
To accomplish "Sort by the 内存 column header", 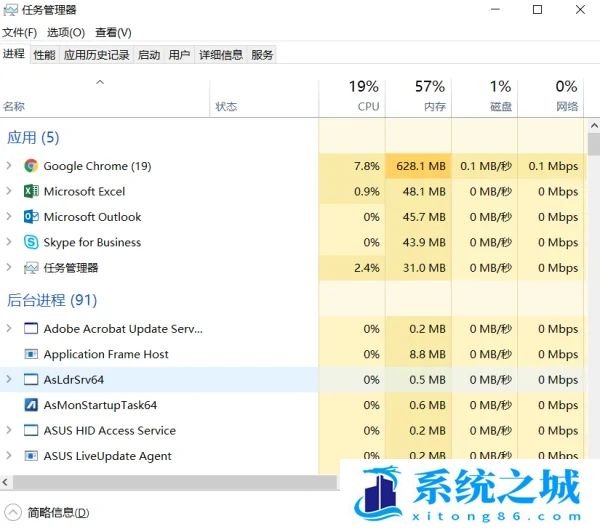I will pyautogui.click(x=418, y=97).
